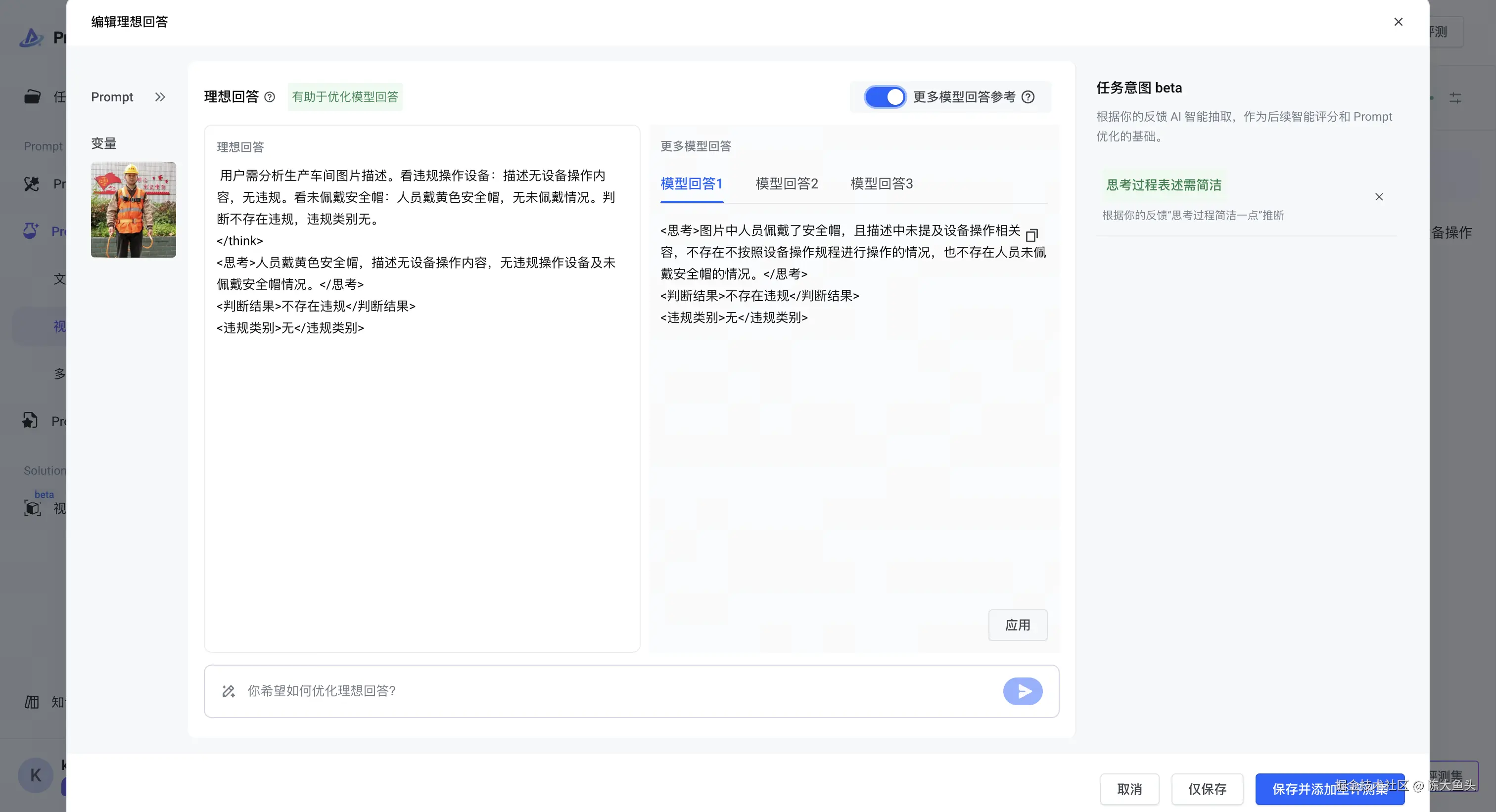This screenshot has height=812, width=1496.
Task: Click help icon next to 理想回答
Action: point(270,97)
